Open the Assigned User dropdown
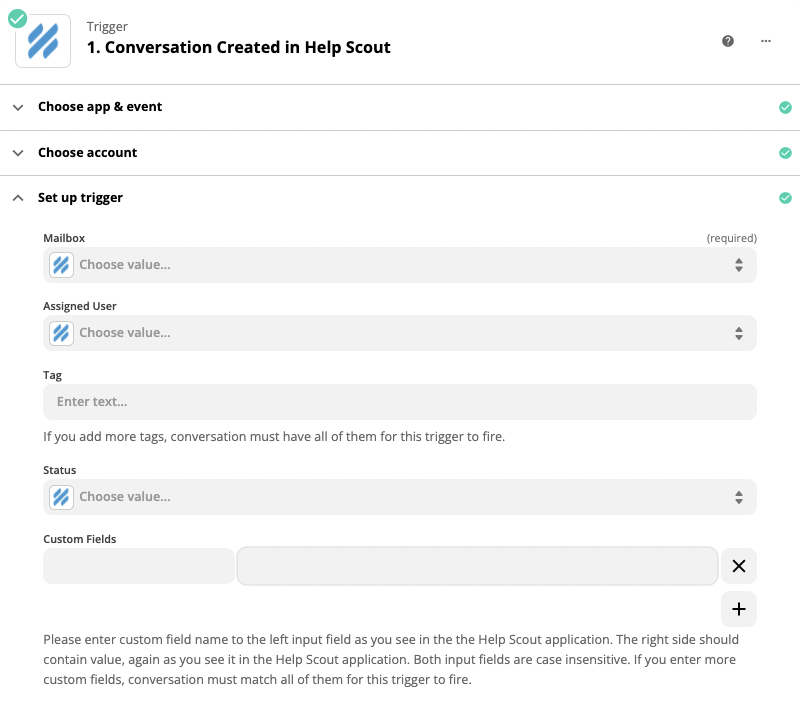The height and width of the screenshot is (708, 800). [399, 333]
